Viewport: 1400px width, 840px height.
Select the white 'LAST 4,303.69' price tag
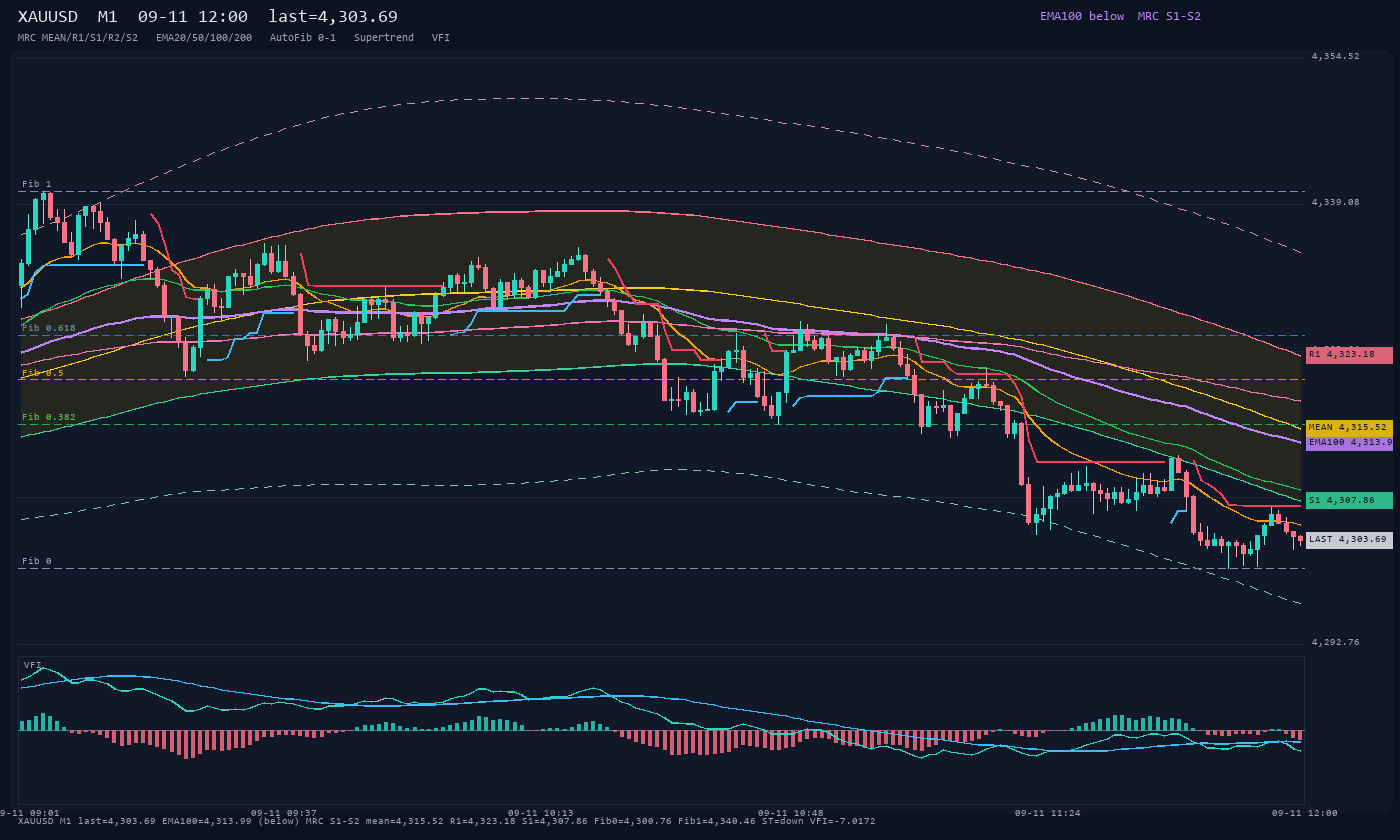click(1349, 539)
